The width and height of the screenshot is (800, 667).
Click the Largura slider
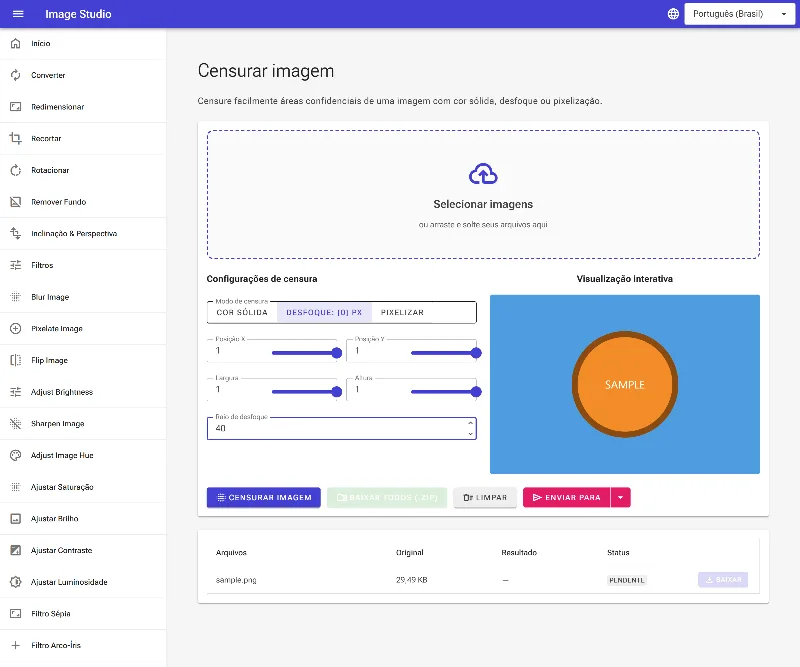[305, 392]
